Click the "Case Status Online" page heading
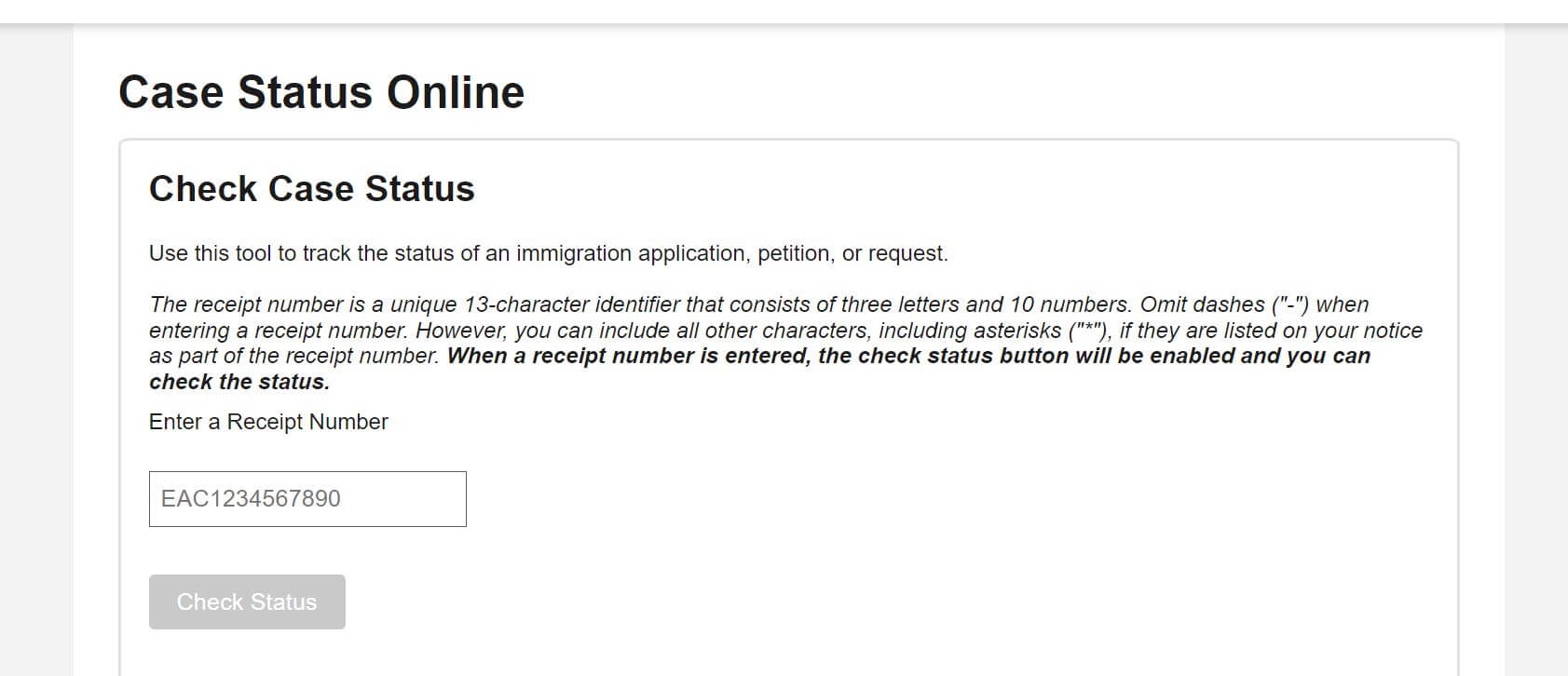Viewport: 1568px width, 676px height. coord(321,92)
